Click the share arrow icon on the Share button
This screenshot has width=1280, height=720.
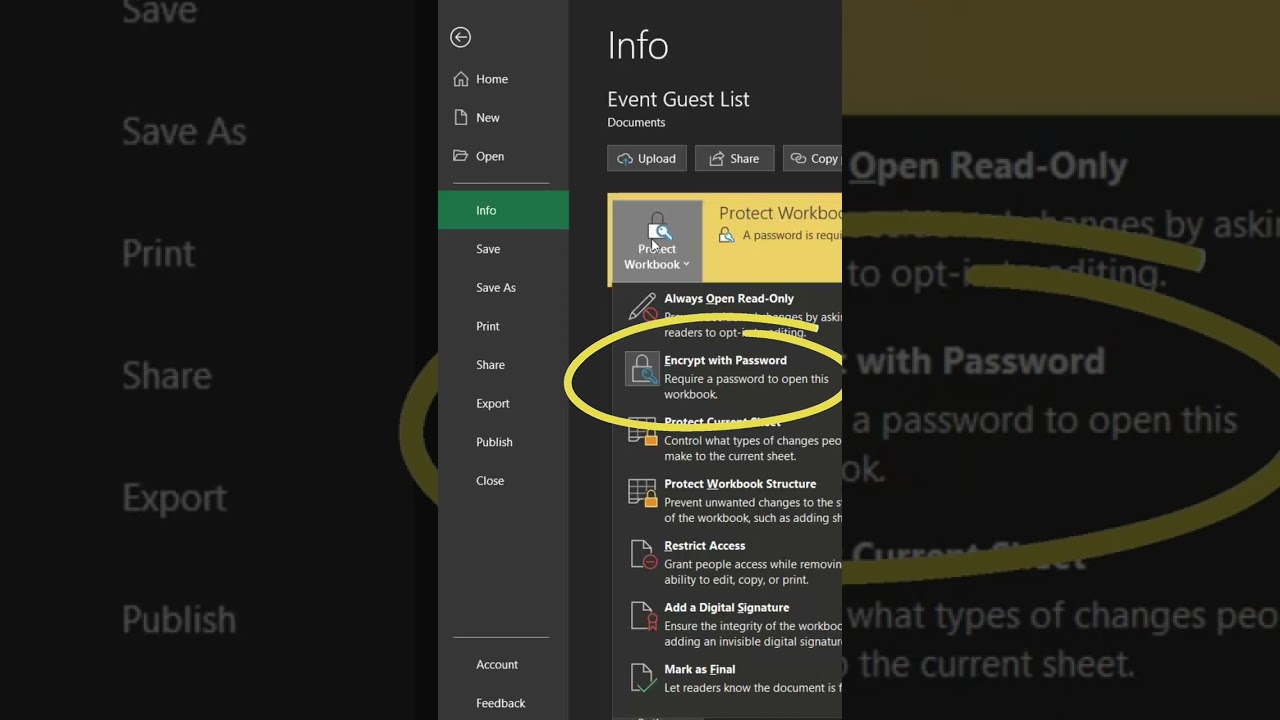coord(716,158)
